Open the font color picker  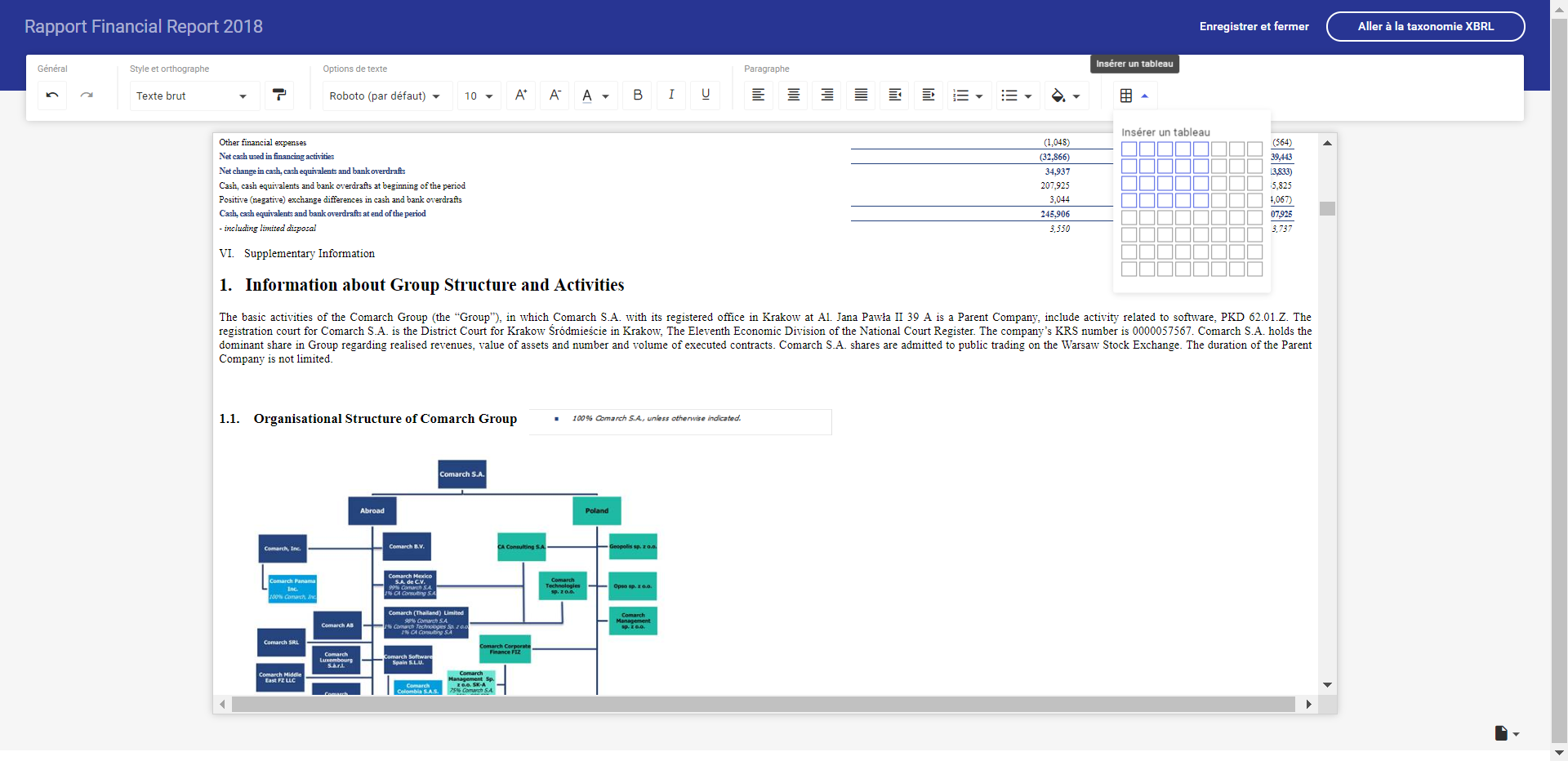coord(595,96)
